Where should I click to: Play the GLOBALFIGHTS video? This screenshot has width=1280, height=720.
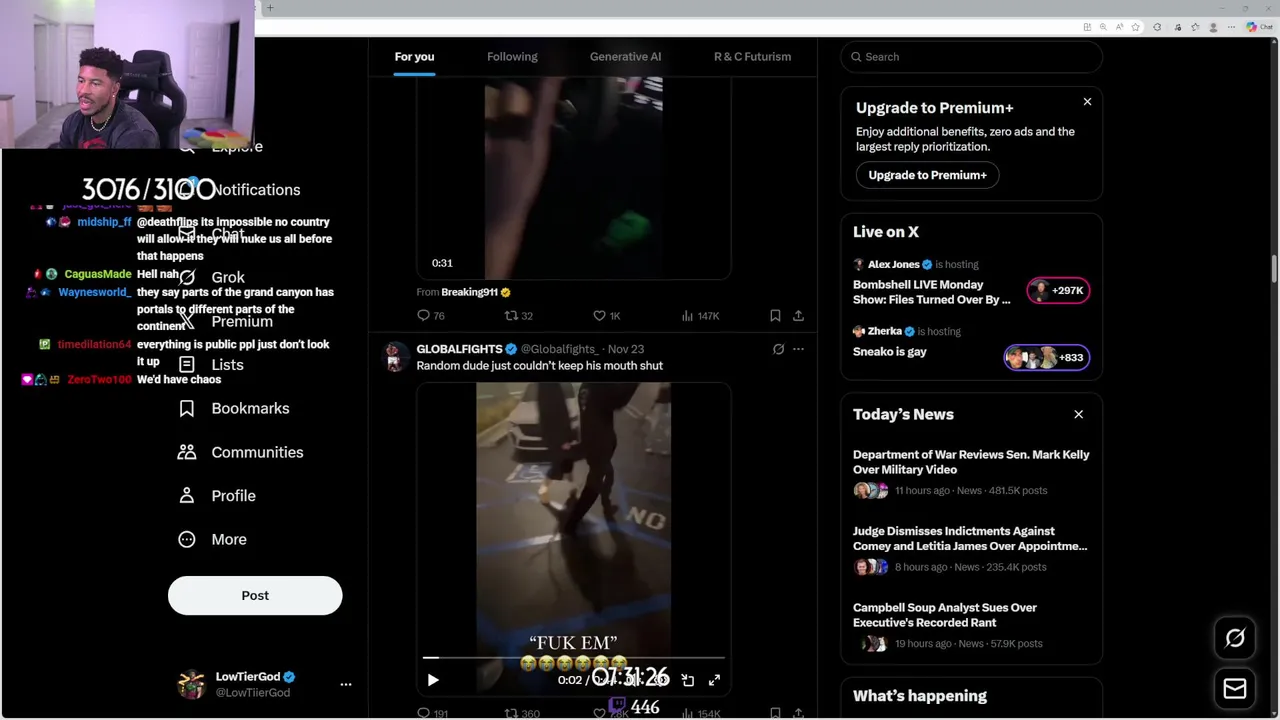(433, 680)
